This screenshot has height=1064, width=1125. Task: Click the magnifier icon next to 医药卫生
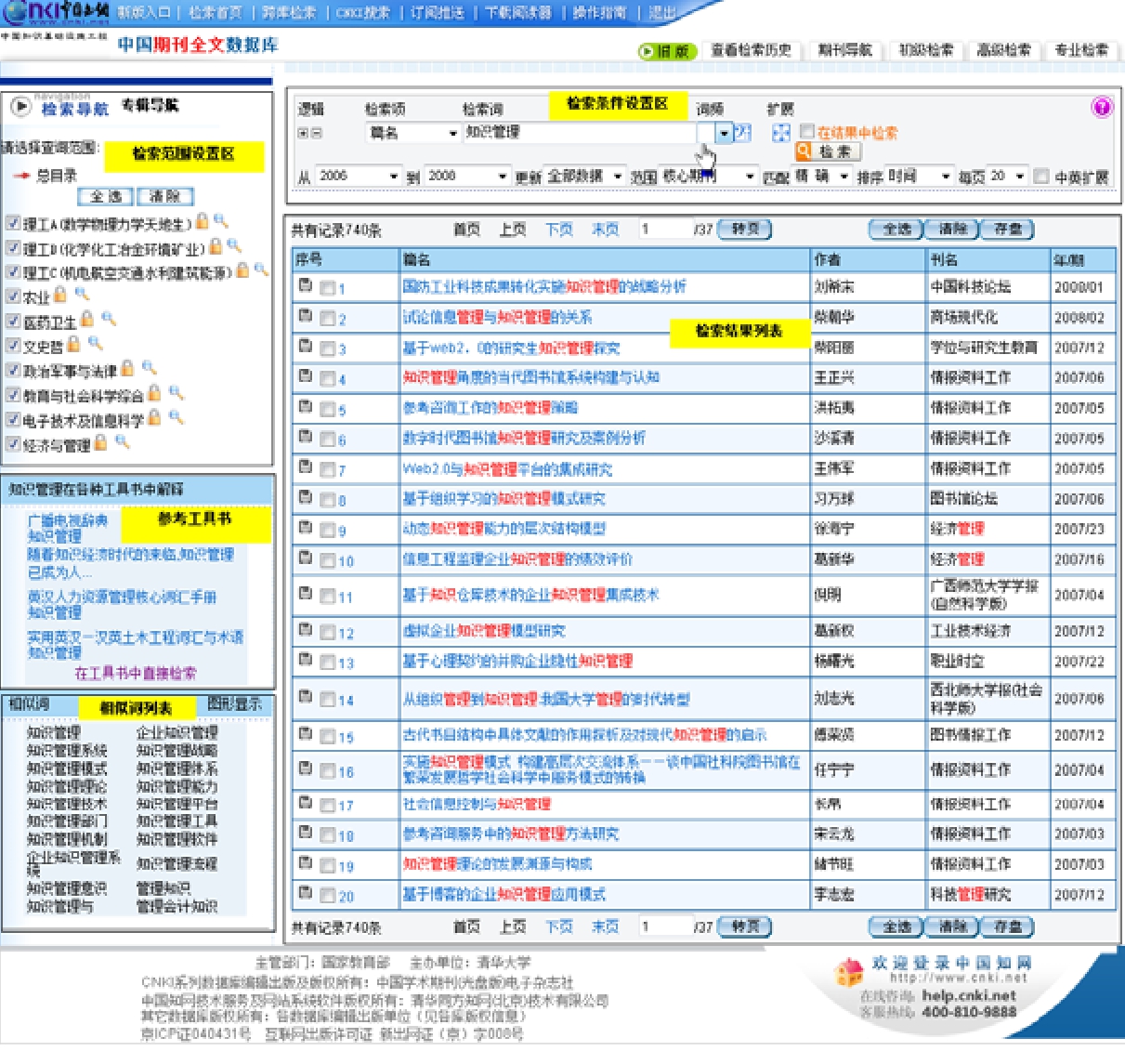[x=109, y=319]
